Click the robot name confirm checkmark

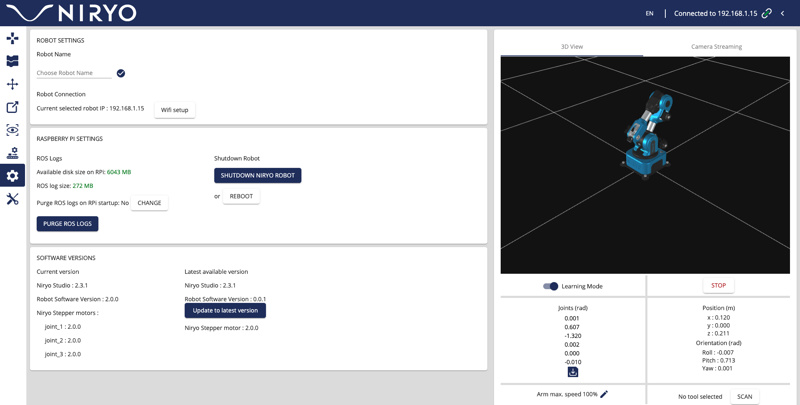click(121, 73)
